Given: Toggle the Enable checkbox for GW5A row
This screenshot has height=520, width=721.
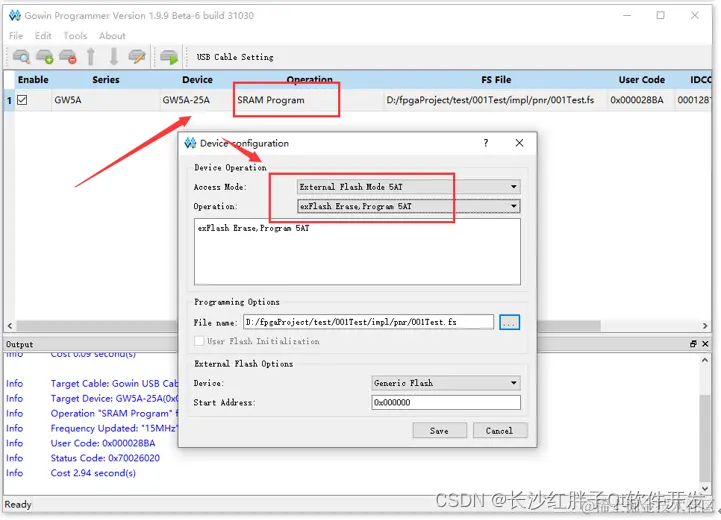Looking at the screenshot, I should [22, 100].
